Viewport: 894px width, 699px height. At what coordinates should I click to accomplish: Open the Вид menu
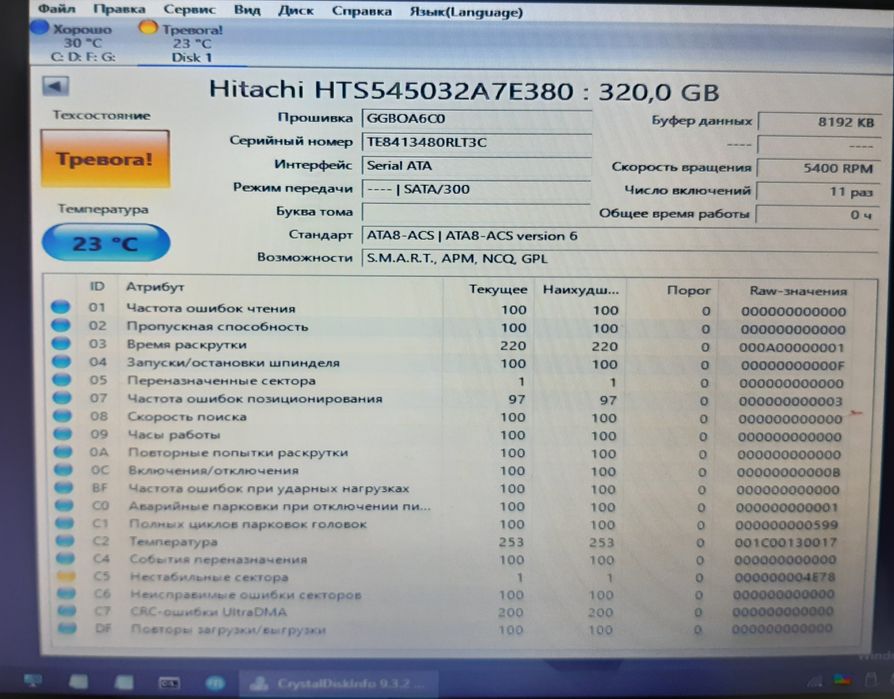(247, 11)
